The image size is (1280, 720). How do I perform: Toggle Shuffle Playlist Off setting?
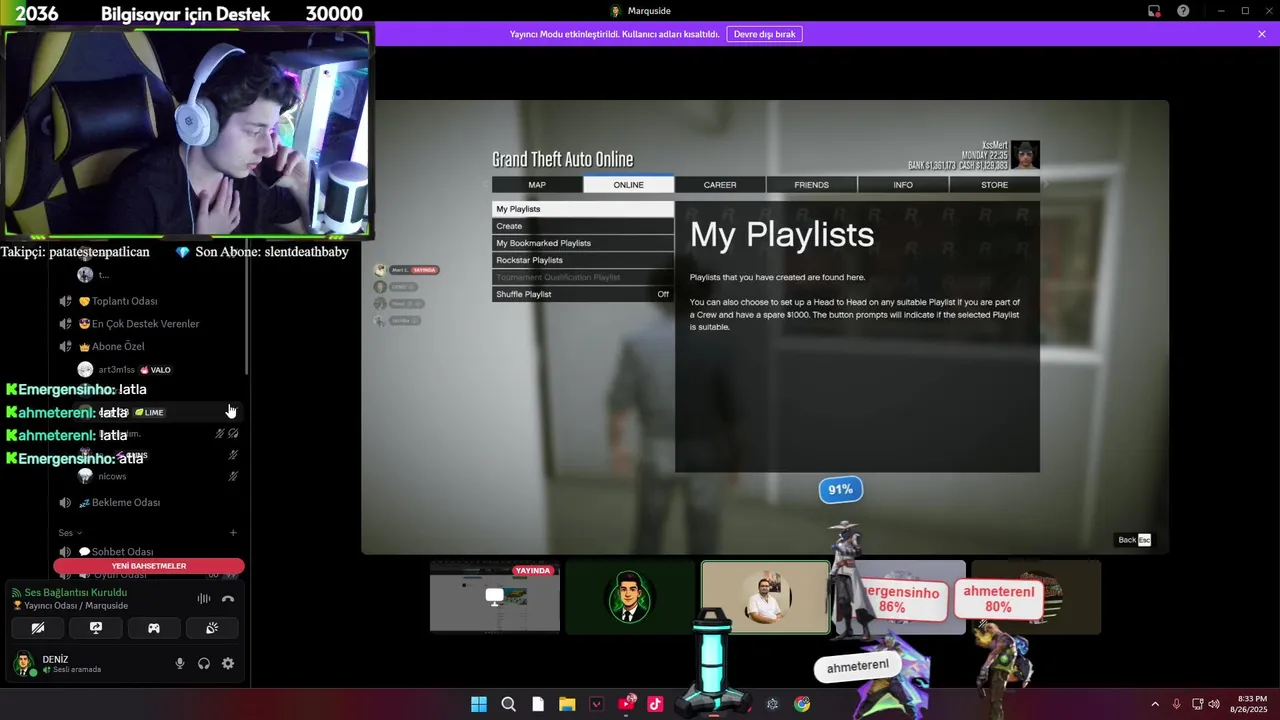(583, 294)
